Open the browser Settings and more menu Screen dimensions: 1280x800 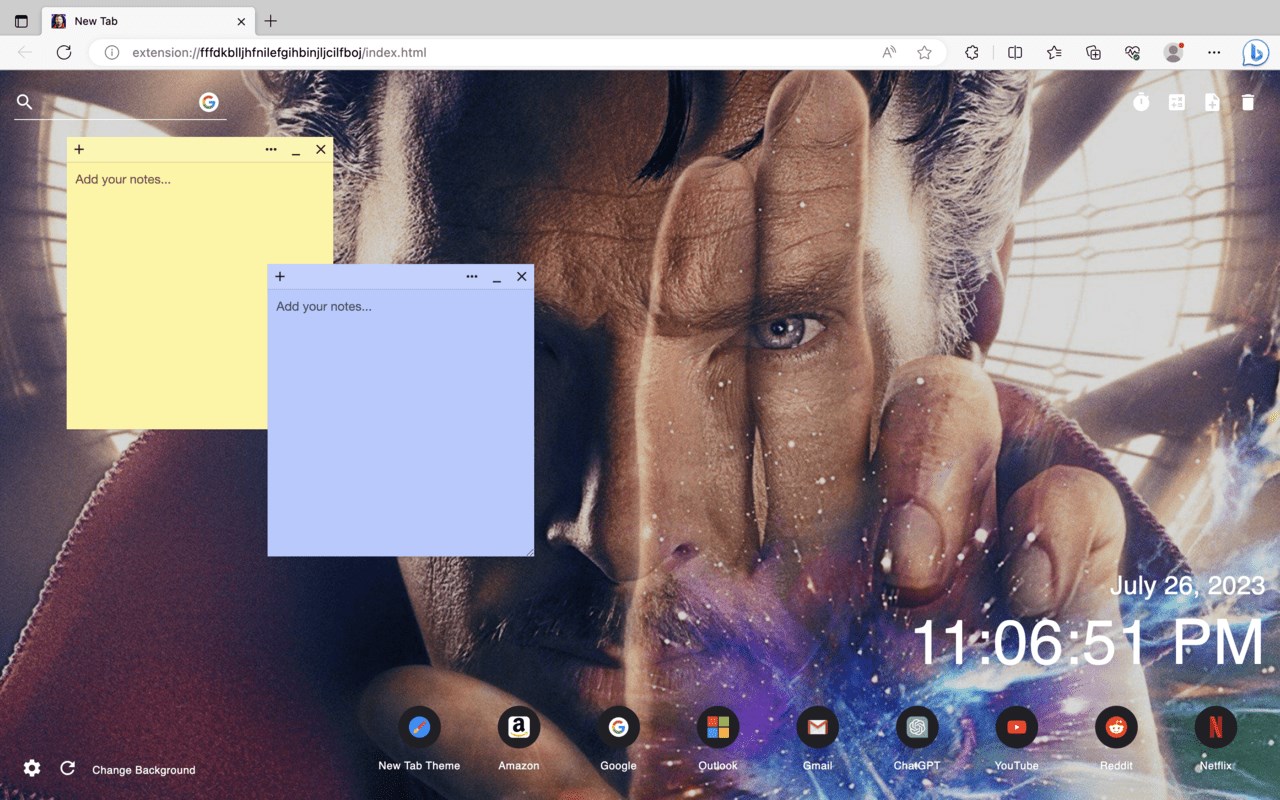(x=1214, y=52)
